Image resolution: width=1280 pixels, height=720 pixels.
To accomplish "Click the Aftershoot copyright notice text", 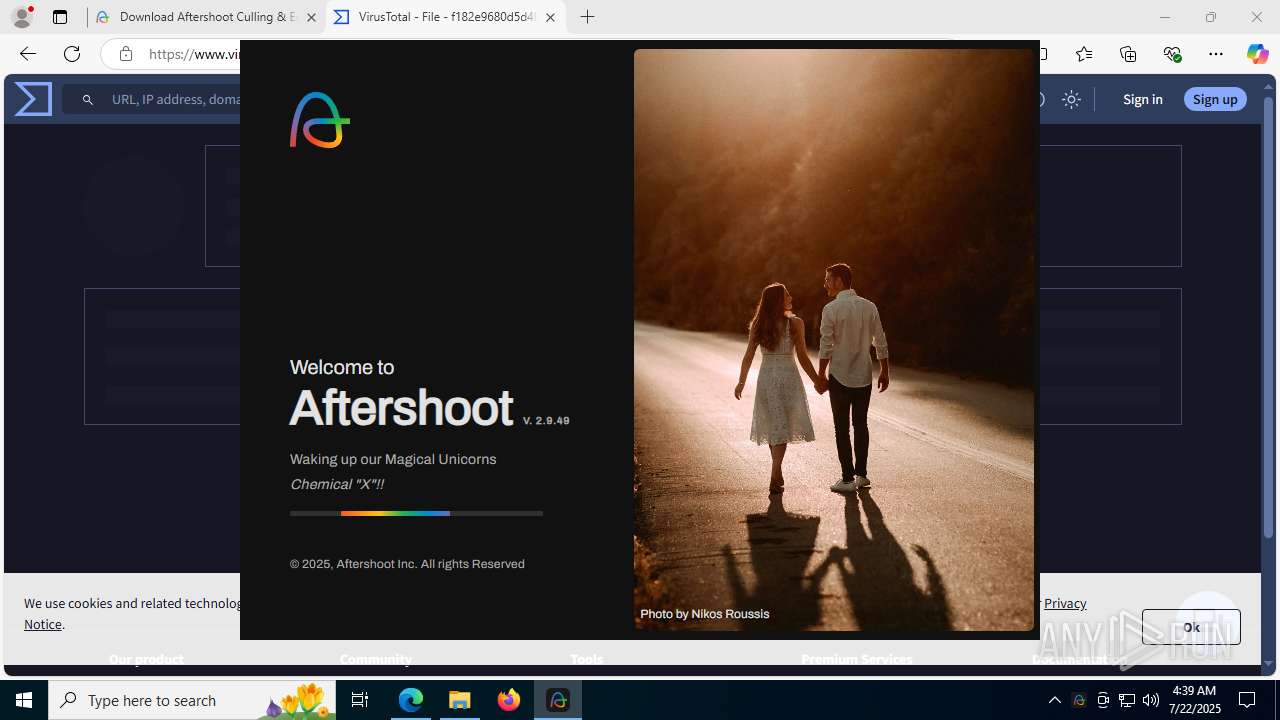I will (x=407, y=564).
